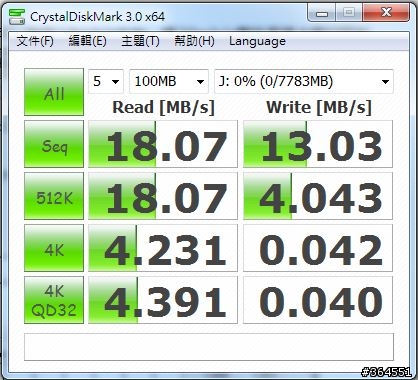Open the drive dropdown showing J: 0%
Viewport: 418px width, 380px height.
click(x=304, y=81)
